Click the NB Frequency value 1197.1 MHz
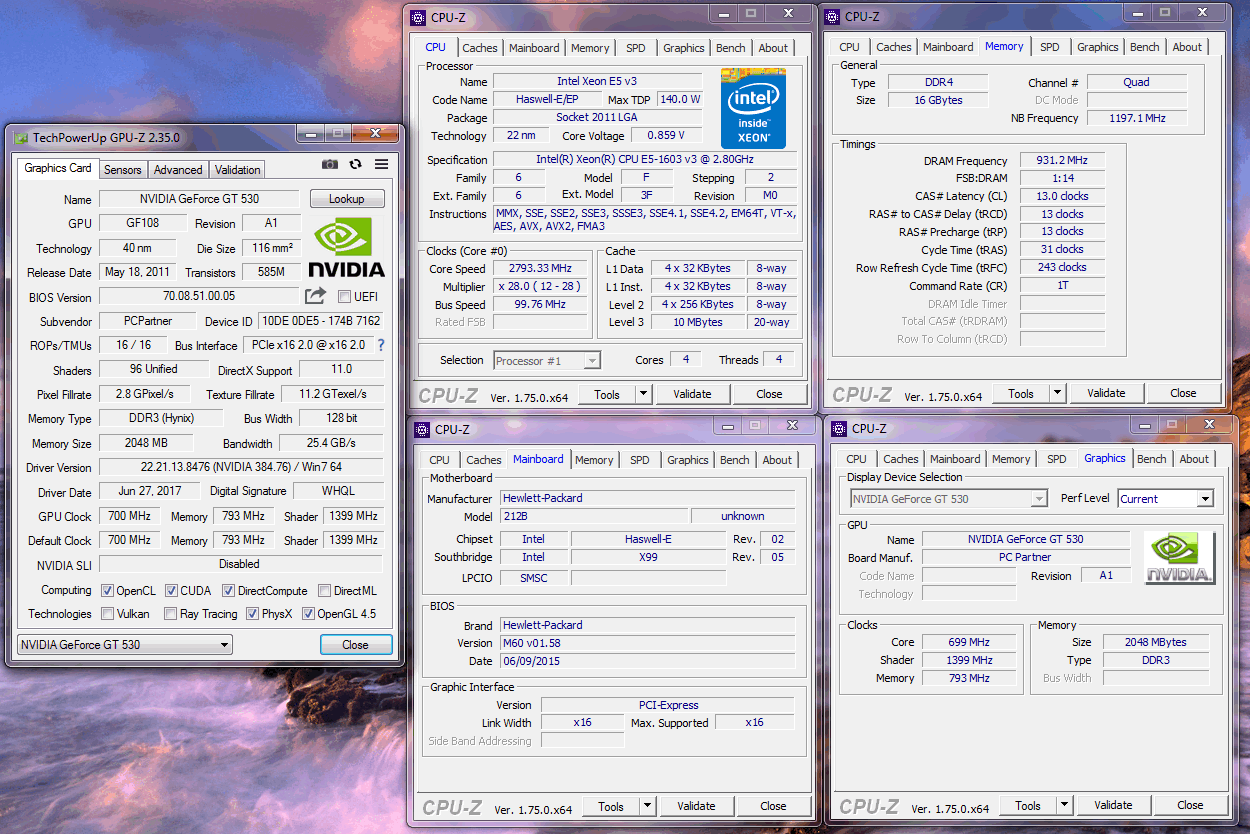 point(1137,118)
